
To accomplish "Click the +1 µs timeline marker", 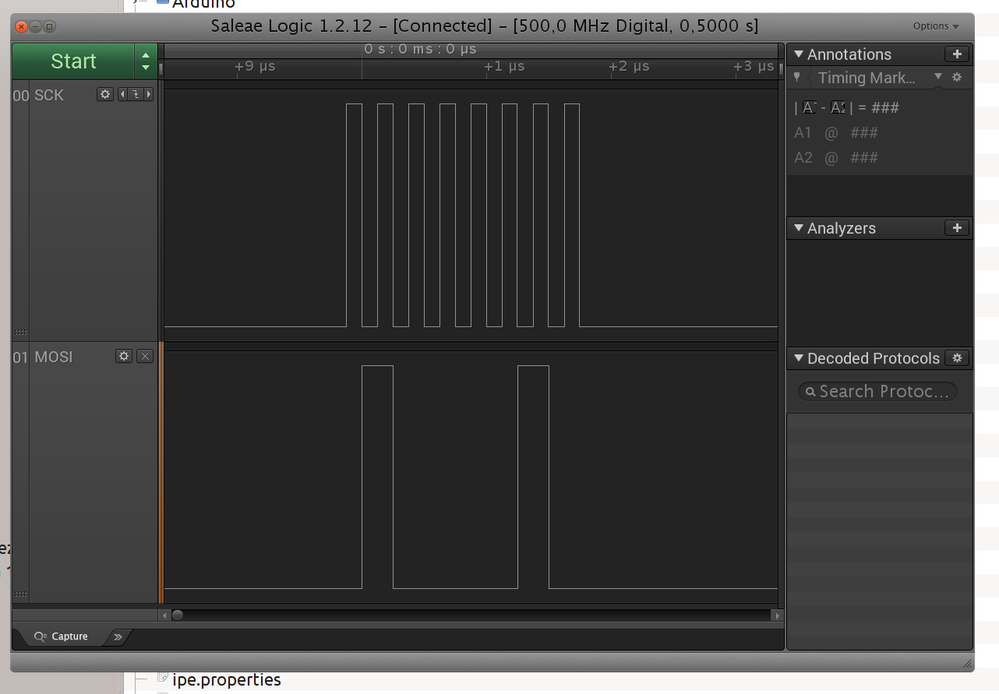I will pyautogui.click(x=504, y=66).
